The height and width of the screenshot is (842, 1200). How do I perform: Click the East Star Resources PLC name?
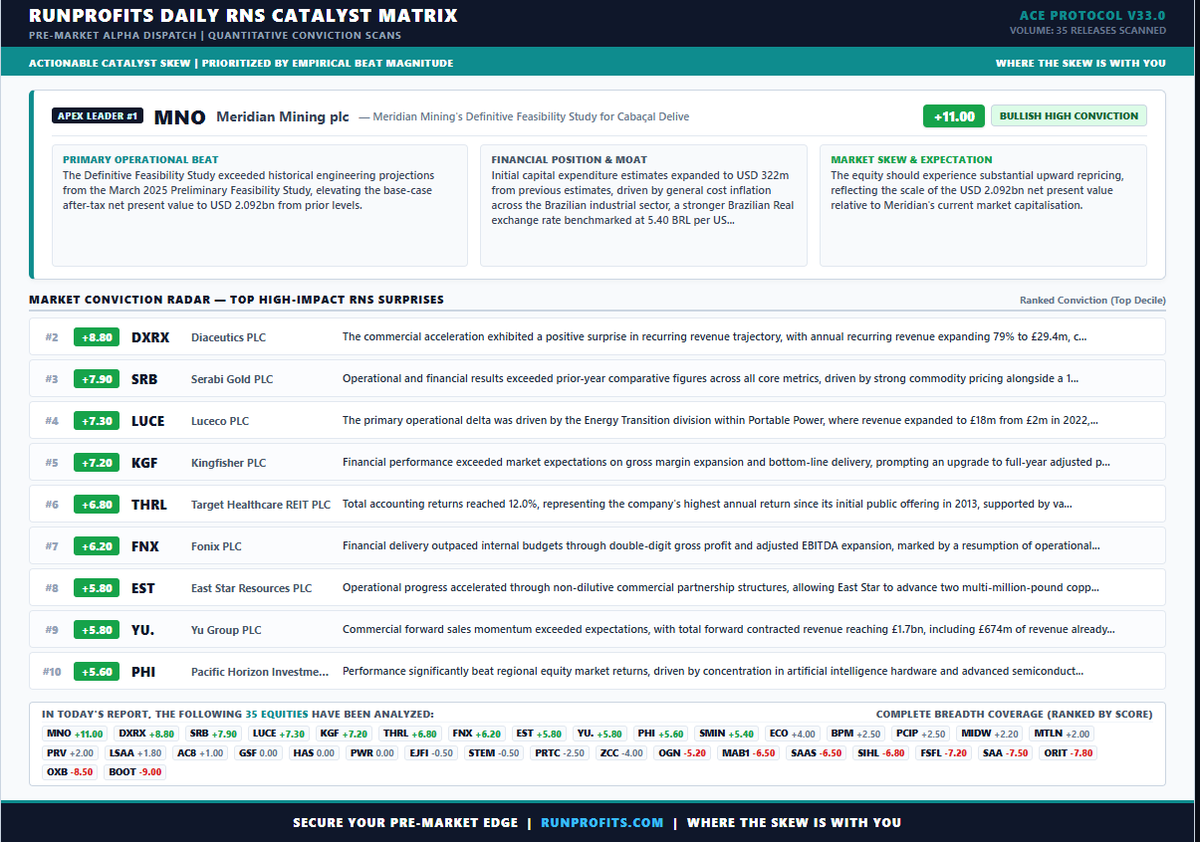tap(251, 588)
